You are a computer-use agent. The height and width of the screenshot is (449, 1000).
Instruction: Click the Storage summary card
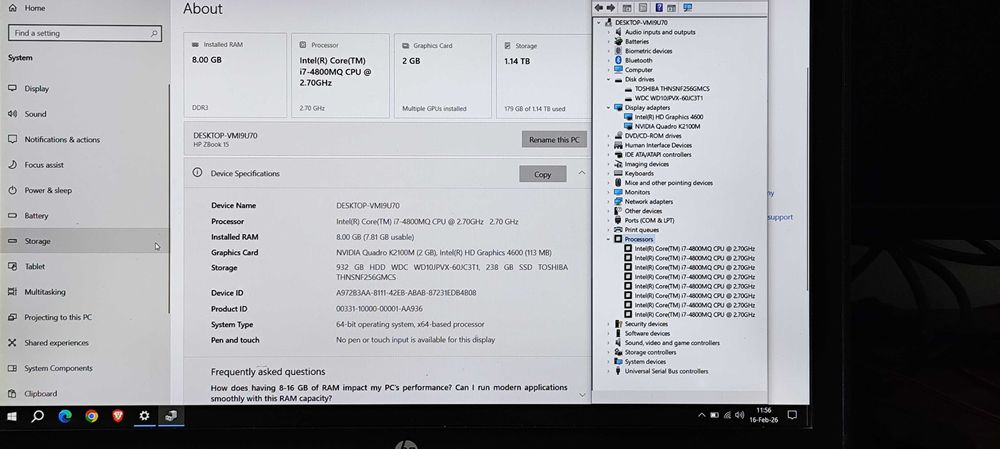tap(544, 76)
